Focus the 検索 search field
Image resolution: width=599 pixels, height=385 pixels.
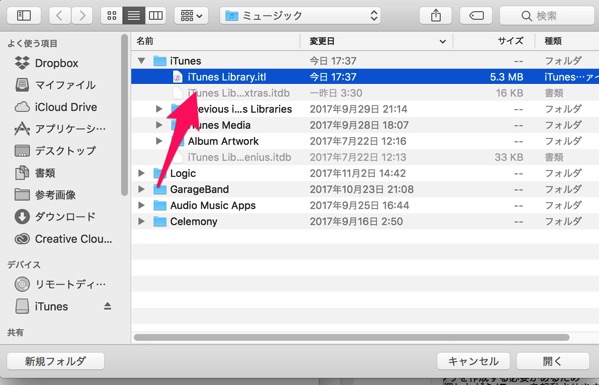[547, 16]
